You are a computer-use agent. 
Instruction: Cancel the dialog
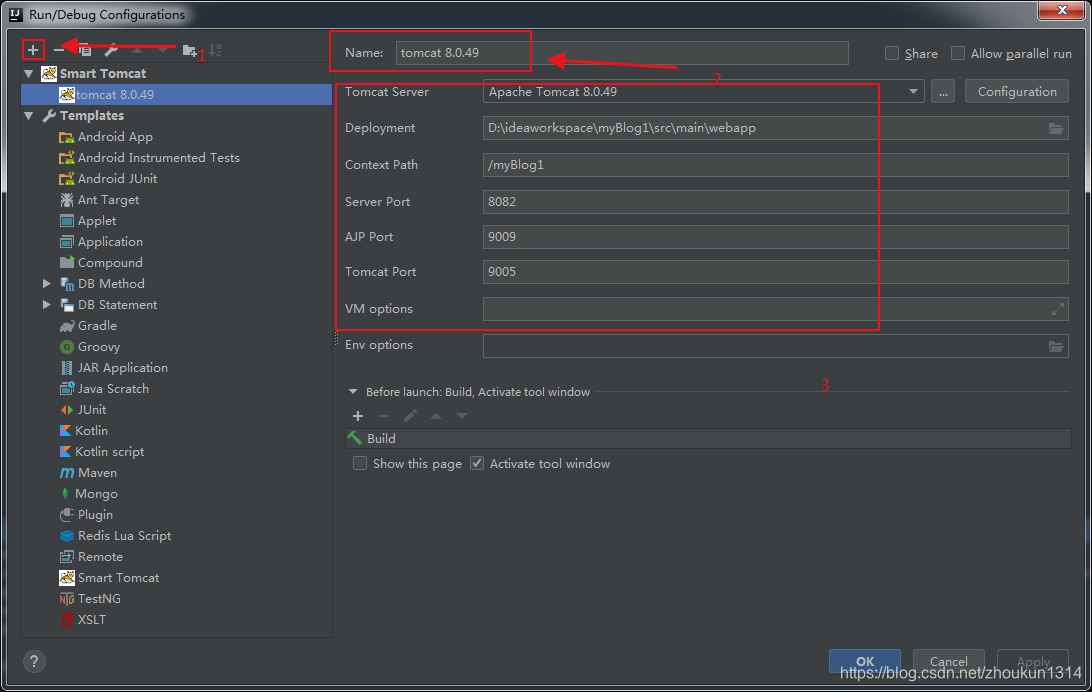click(x=949, y=661)
